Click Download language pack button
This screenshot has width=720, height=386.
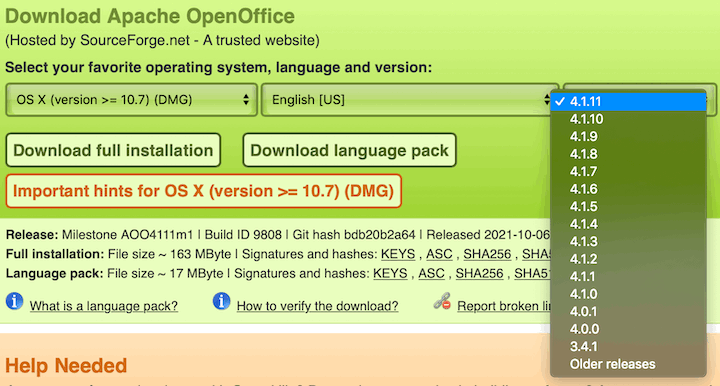[x=349, y=150]
